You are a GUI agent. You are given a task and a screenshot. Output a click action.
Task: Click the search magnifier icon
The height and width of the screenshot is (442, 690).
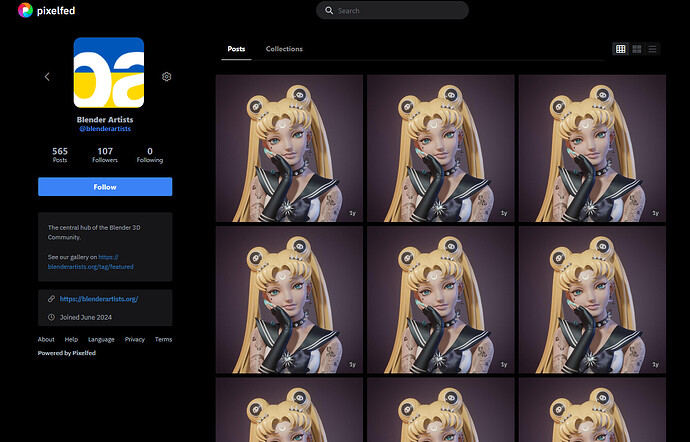[329, 11]
